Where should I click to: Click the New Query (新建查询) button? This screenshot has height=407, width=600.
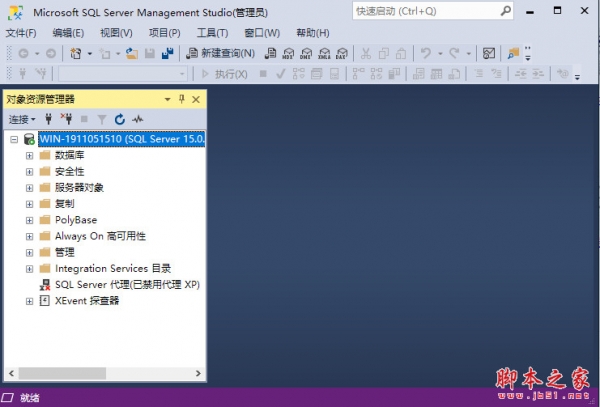221,53
